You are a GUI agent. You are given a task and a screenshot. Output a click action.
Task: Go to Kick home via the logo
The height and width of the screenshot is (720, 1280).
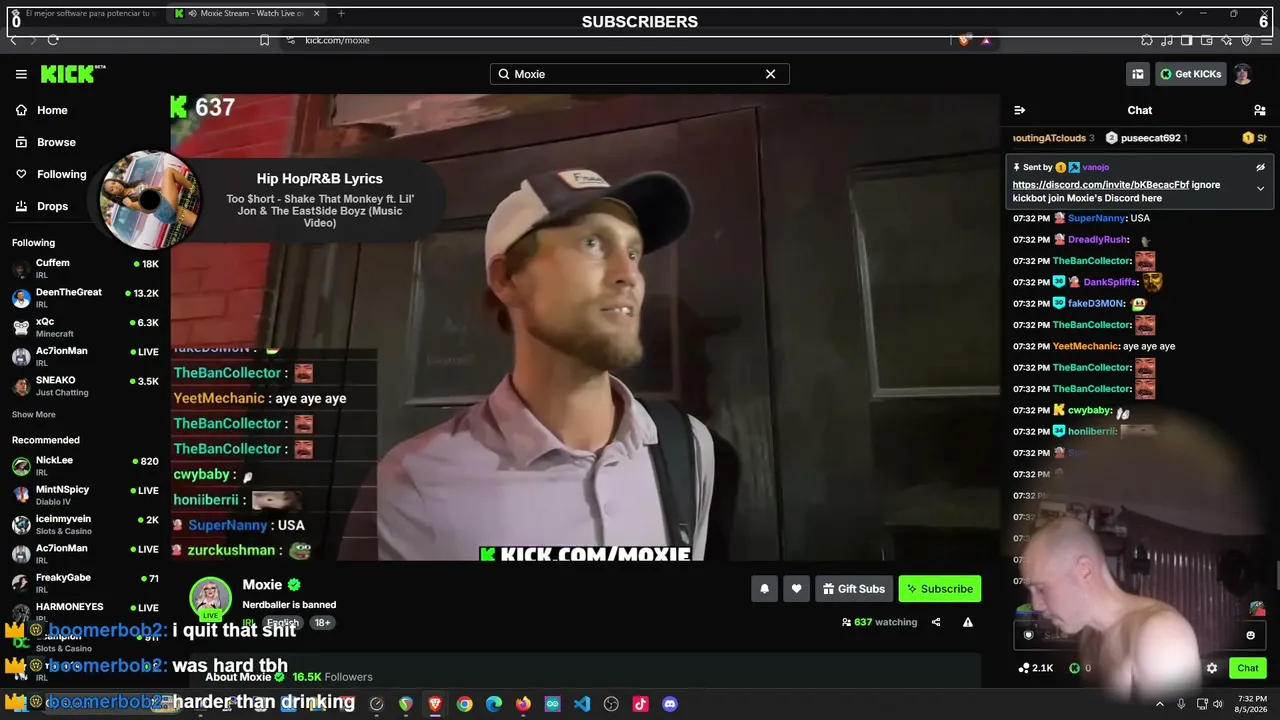73,74
